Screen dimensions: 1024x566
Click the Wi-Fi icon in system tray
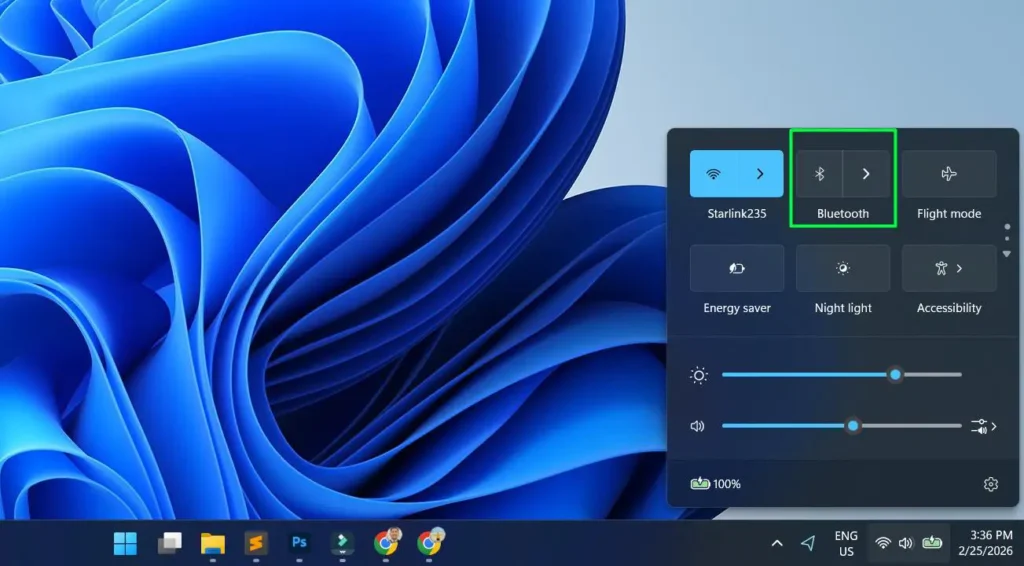click(x=883, y=543)
